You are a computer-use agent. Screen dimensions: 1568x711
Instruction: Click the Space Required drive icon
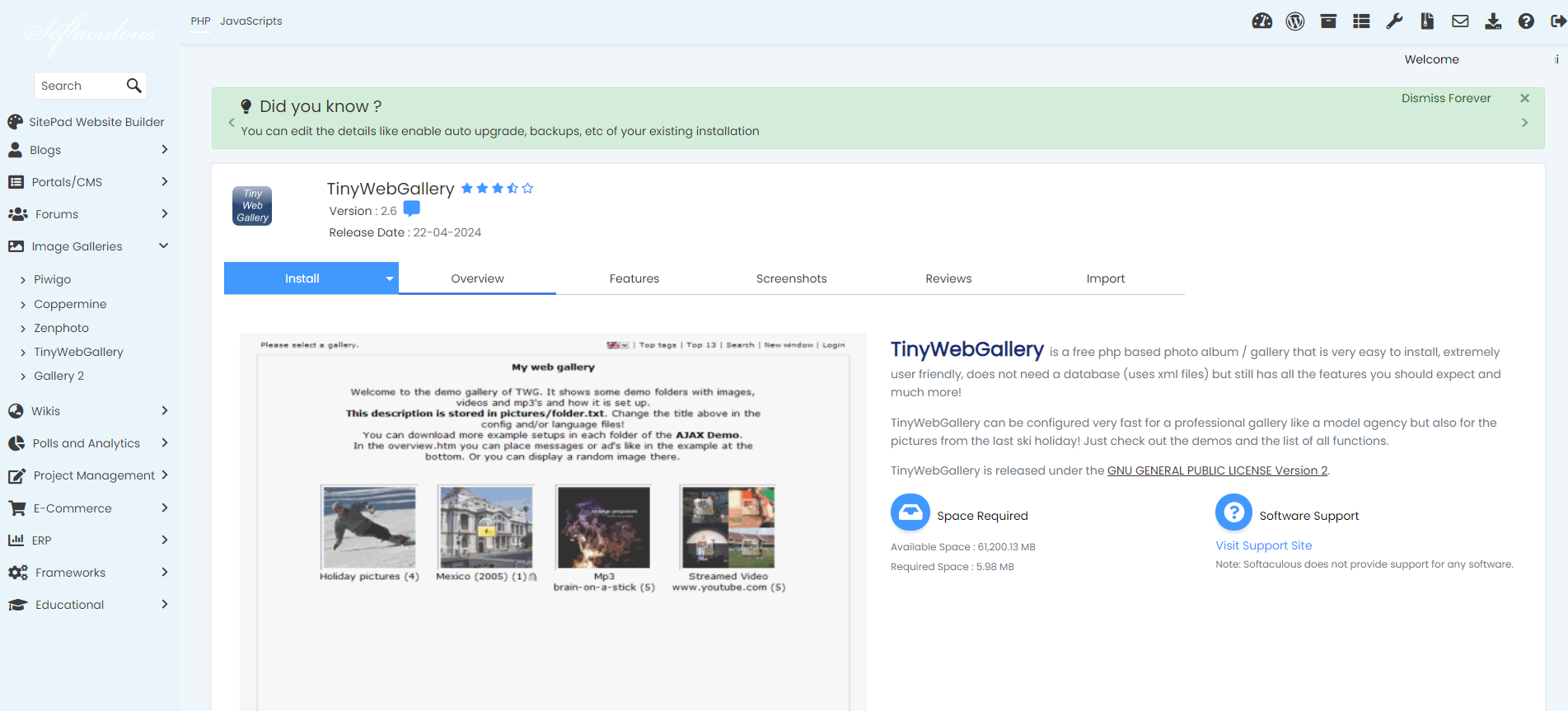(x=910, y=512)
